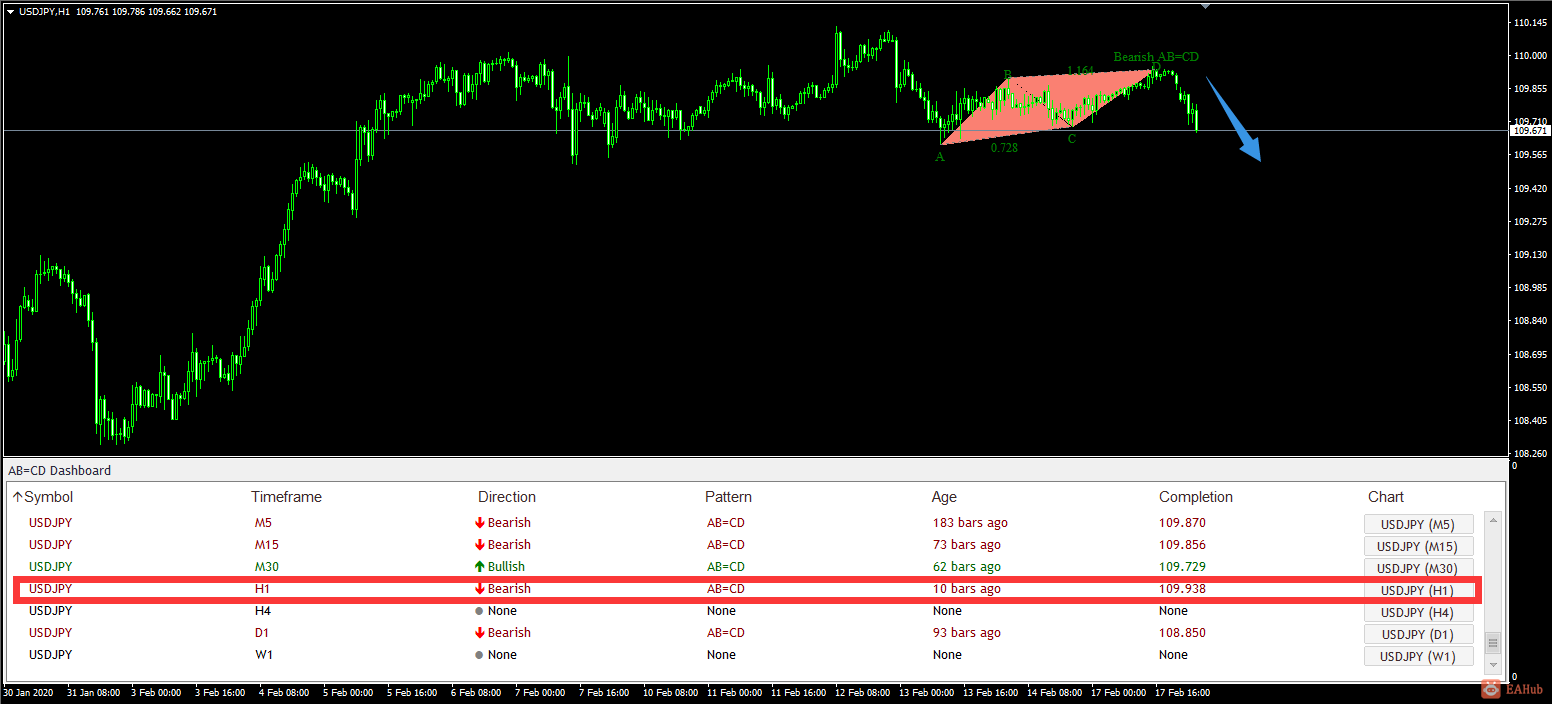Image resolution: width=1552 pixels, height=704 pixels.
Task: Click the Chart column header
Action: (1386, 497)
